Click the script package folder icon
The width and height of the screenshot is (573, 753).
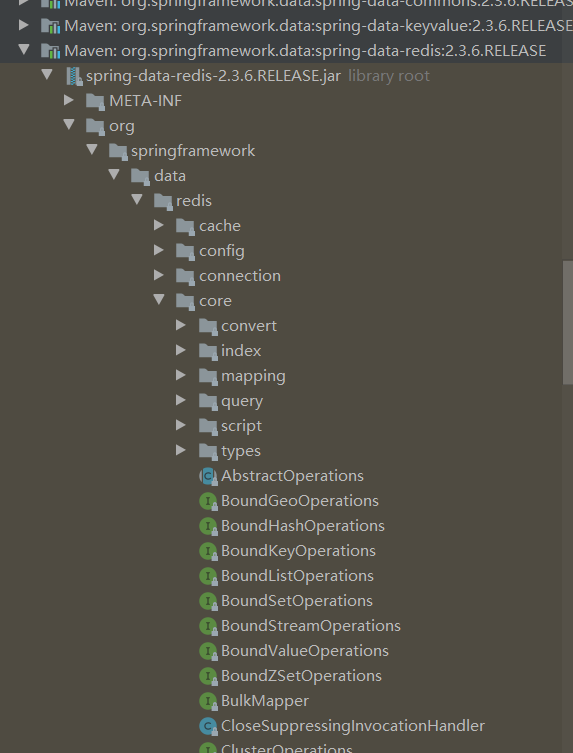point(208,426)
